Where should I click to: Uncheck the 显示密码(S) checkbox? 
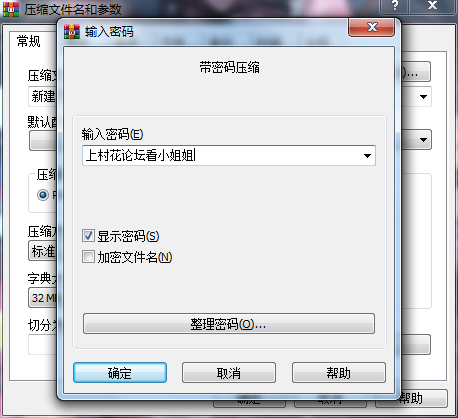coord(88,236)
